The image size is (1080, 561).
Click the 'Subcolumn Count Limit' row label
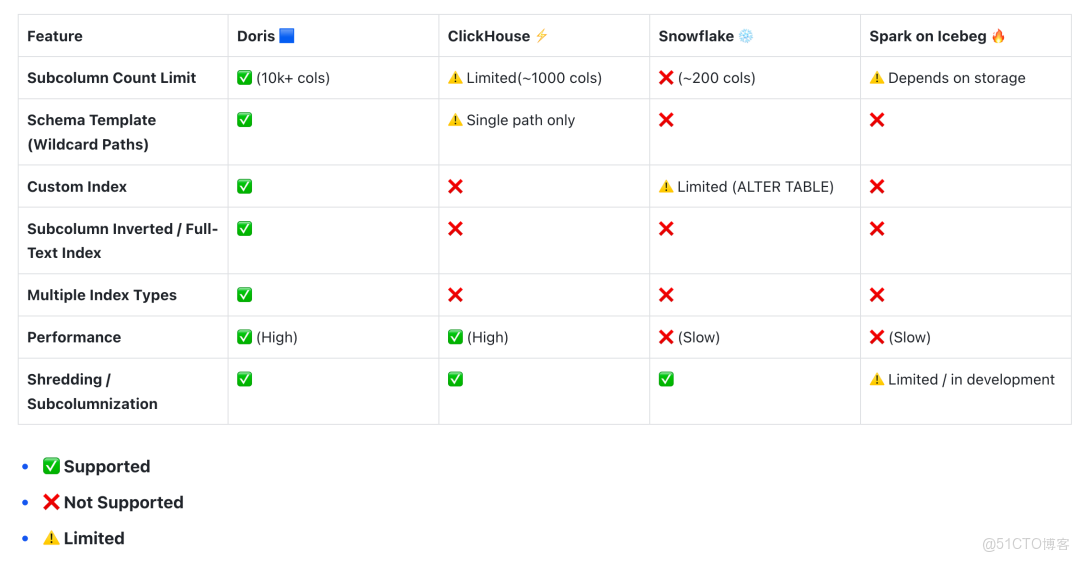click(111, 78)
